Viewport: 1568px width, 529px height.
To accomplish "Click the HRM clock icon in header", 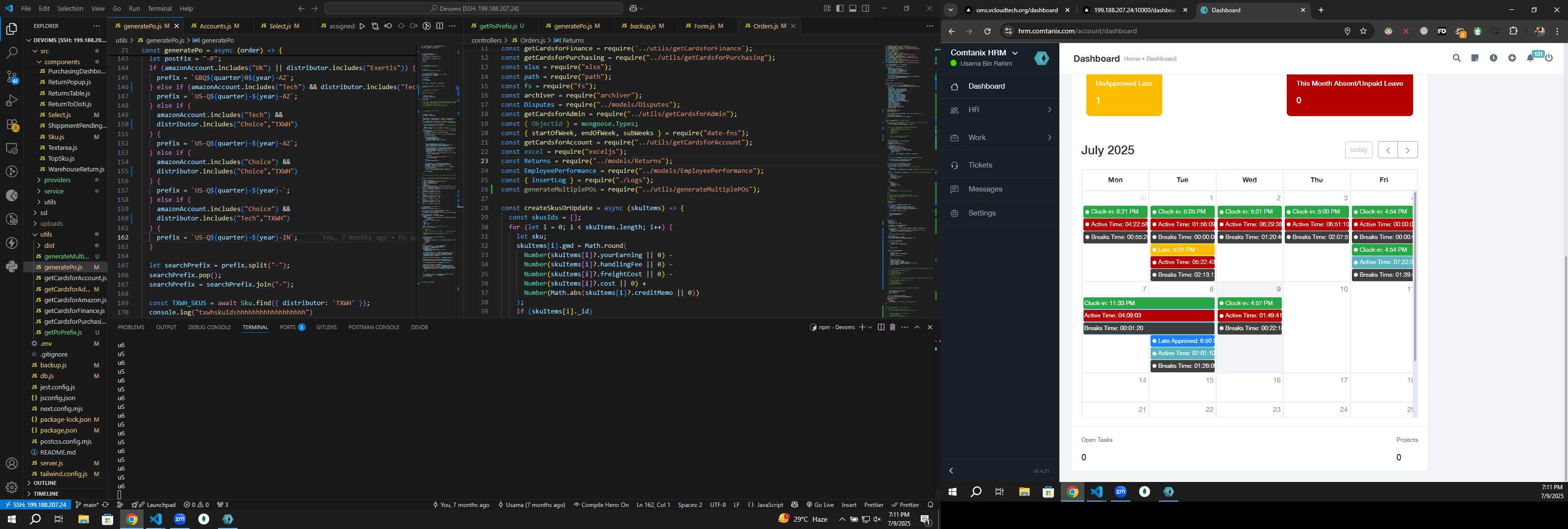I will coord(1493,58).
